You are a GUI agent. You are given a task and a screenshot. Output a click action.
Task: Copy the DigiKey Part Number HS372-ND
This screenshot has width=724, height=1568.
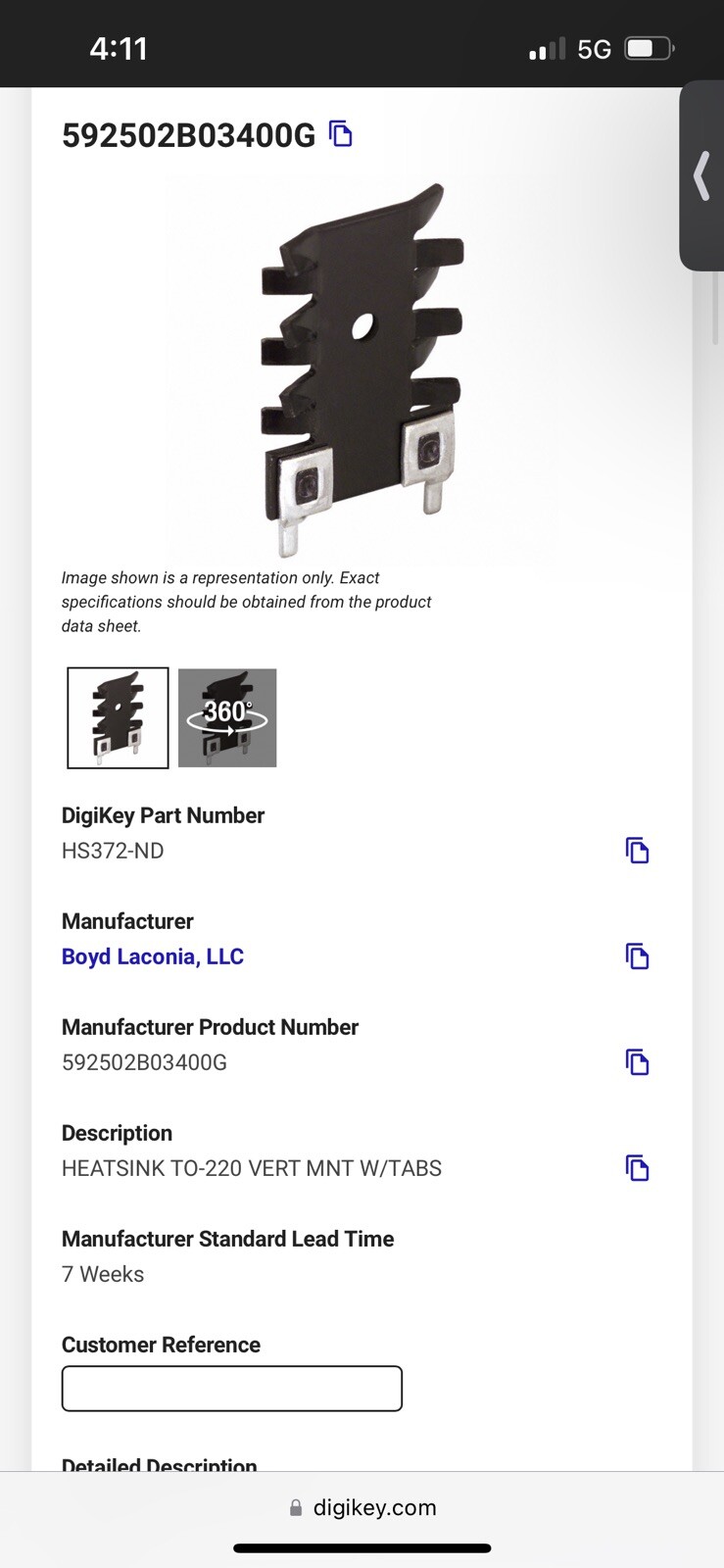pos(637,851)
